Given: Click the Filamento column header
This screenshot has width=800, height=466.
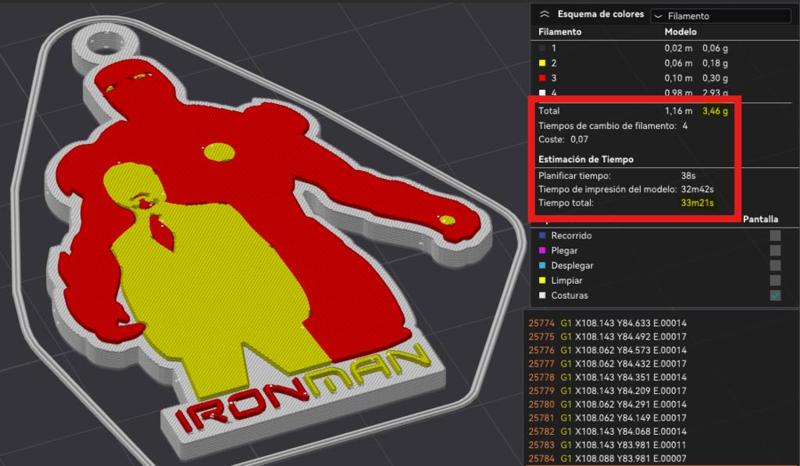Looking at the screenshot, I should [x=560, y=32].
